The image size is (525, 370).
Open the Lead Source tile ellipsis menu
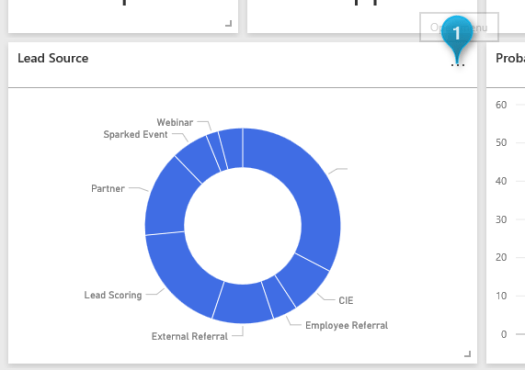point(458,64)
